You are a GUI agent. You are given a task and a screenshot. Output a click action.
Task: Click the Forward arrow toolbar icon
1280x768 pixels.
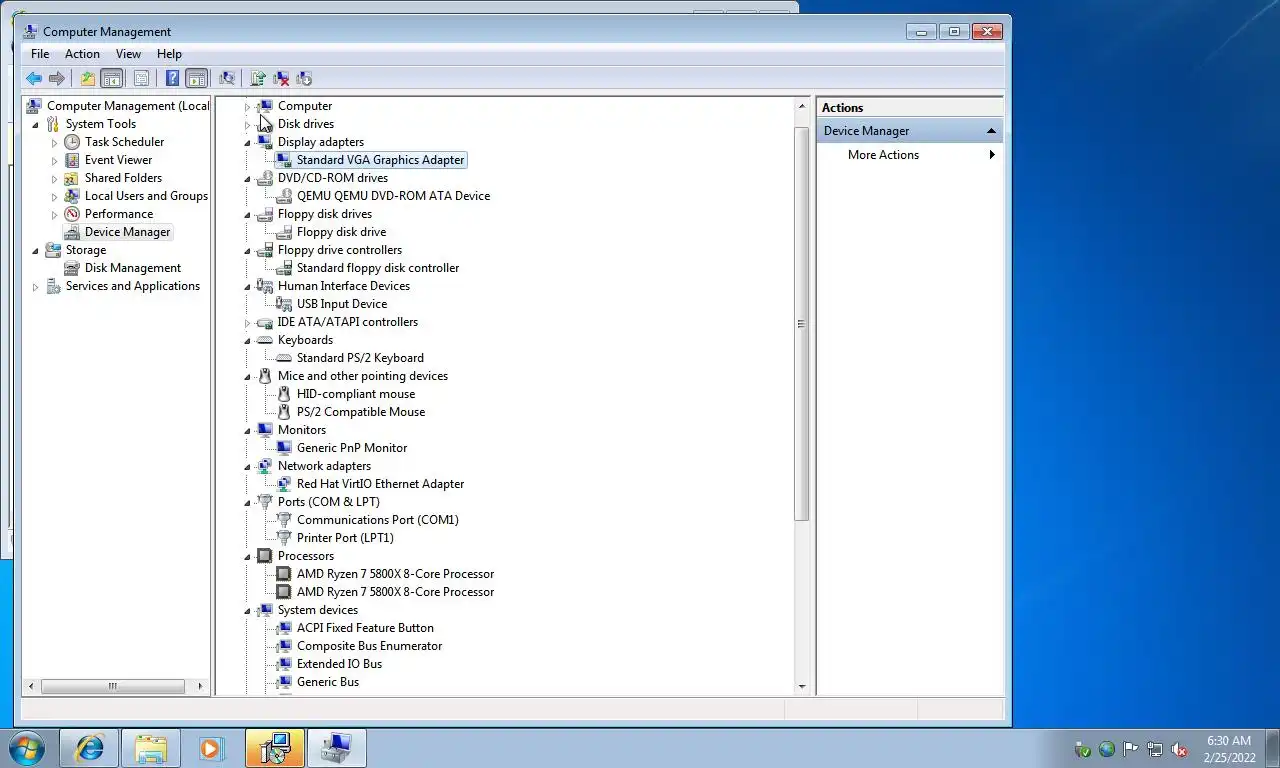pyautogui.click(x=57, y=78)
